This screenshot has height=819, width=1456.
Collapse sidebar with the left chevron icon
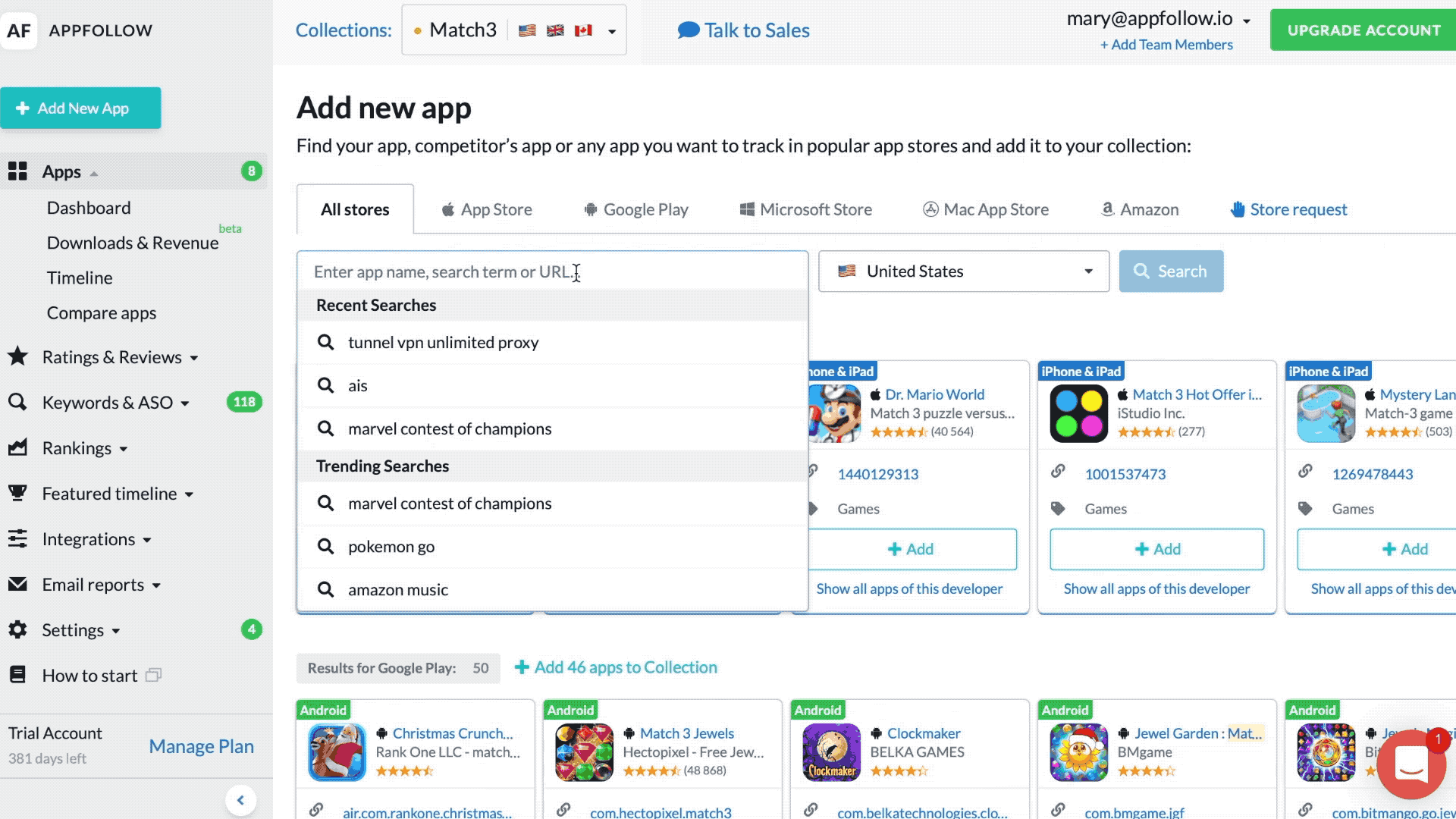240,800
